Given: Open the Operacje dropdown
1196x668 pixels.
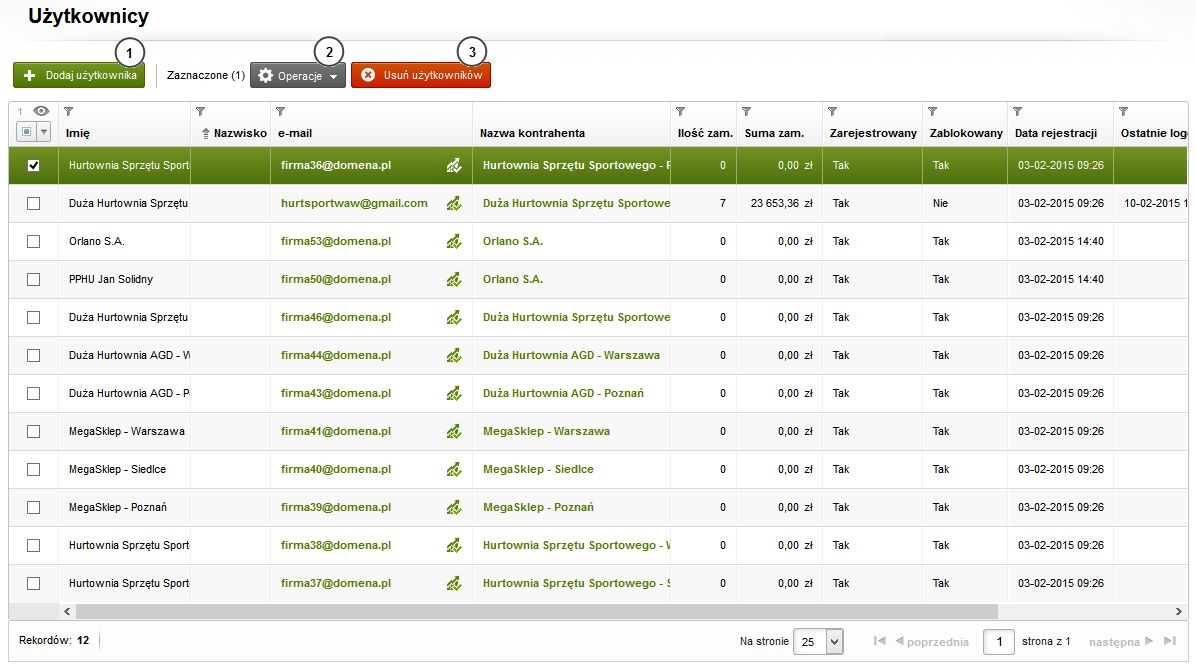Looking at the screenshot, I should click(298, 76).
